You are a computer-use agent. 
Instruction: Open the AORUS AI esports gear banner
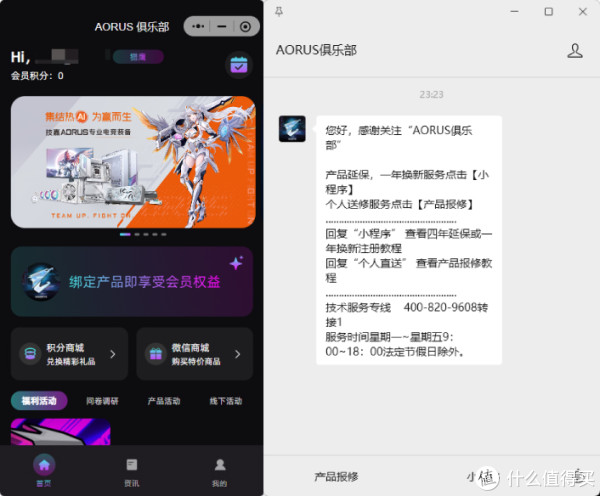(x=133, y=162)
